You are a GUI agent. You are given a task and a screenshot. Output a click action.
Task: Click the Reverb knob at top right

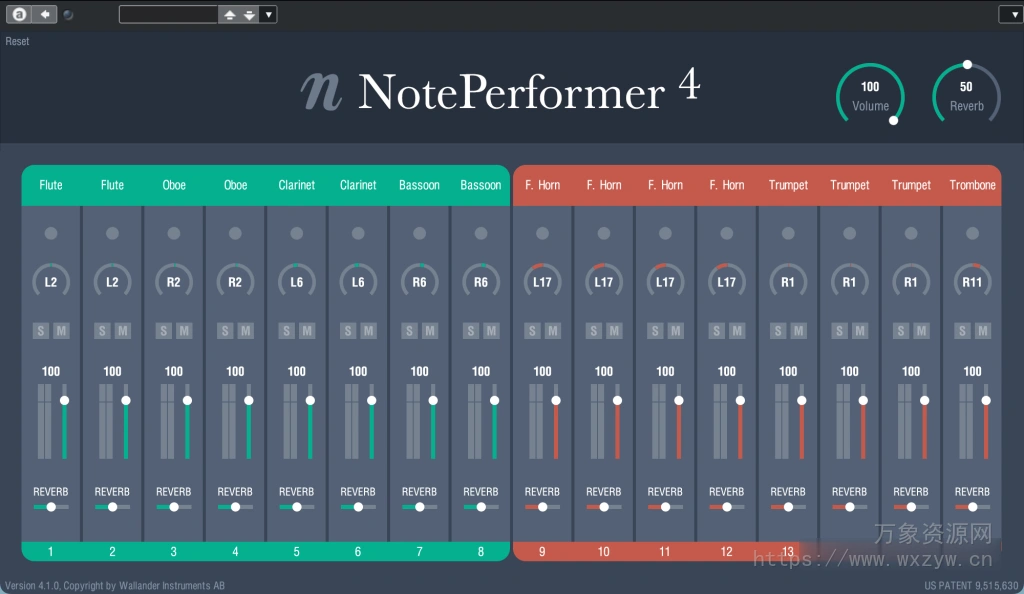pyautogui.click(x=965, y=93)
